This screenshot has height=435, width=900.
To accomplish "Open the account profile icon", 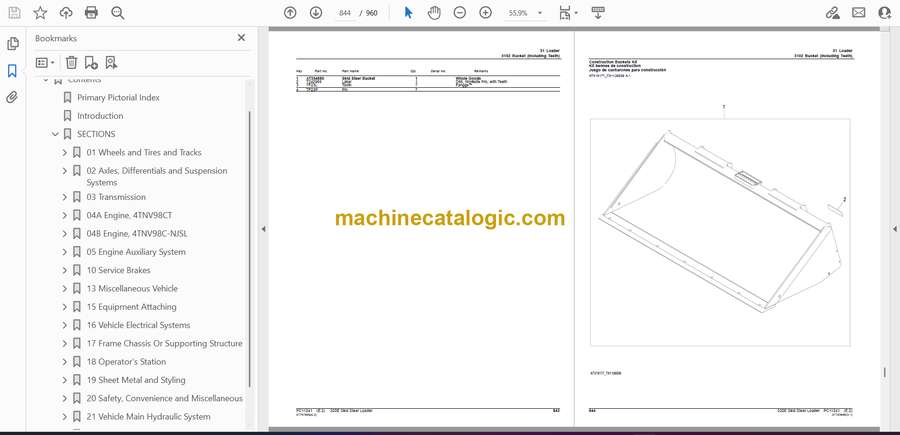I will point(885,13).
